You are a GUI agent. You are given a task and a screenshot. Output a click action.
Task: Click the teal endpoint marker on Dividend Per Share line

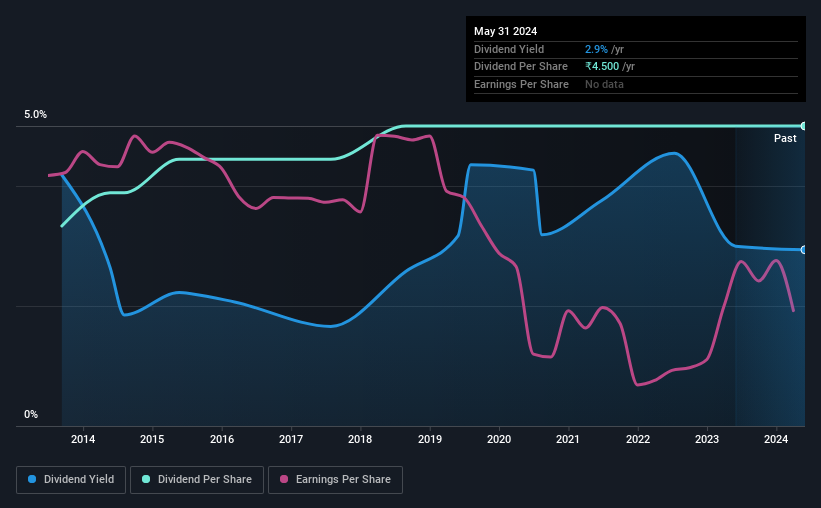pos(804,126)
